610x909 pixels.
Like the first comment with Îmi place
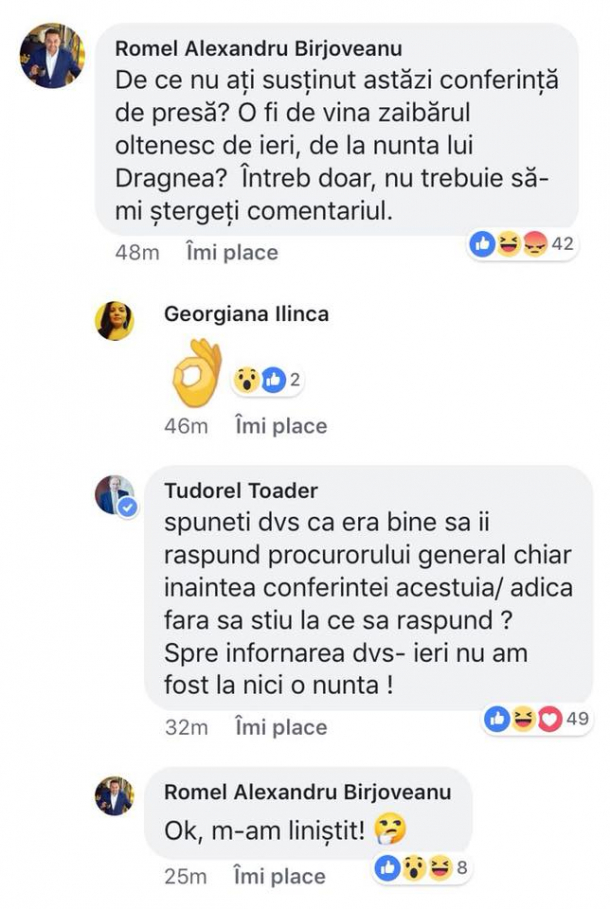click(232, 253)
